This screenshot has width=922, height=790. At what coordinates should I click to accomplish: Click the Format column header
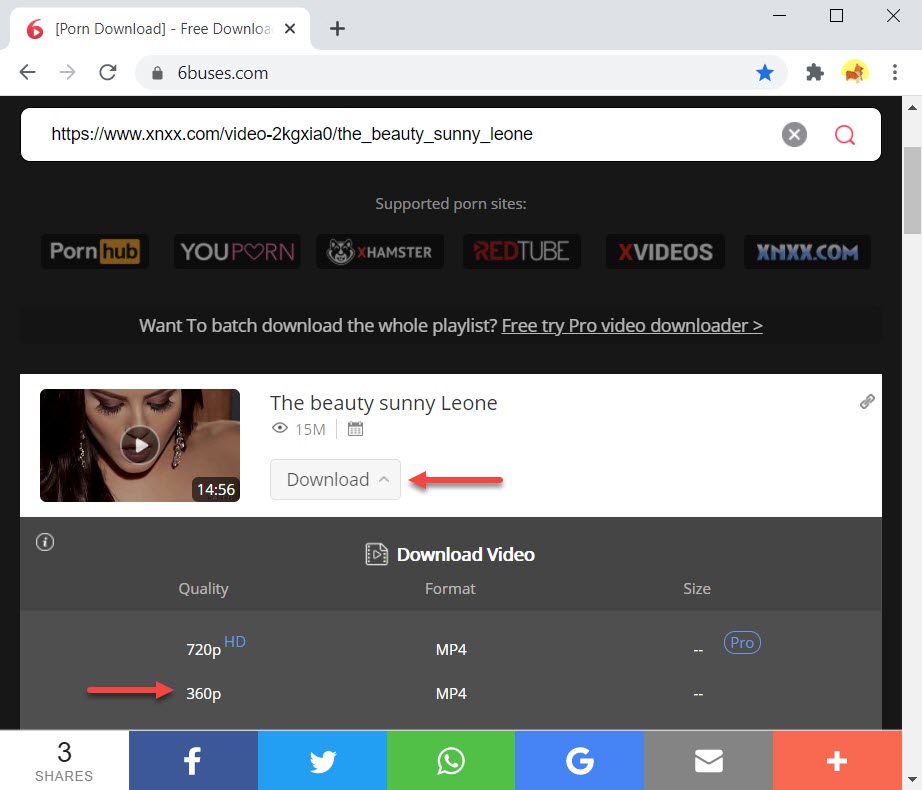tap(450, 589)
